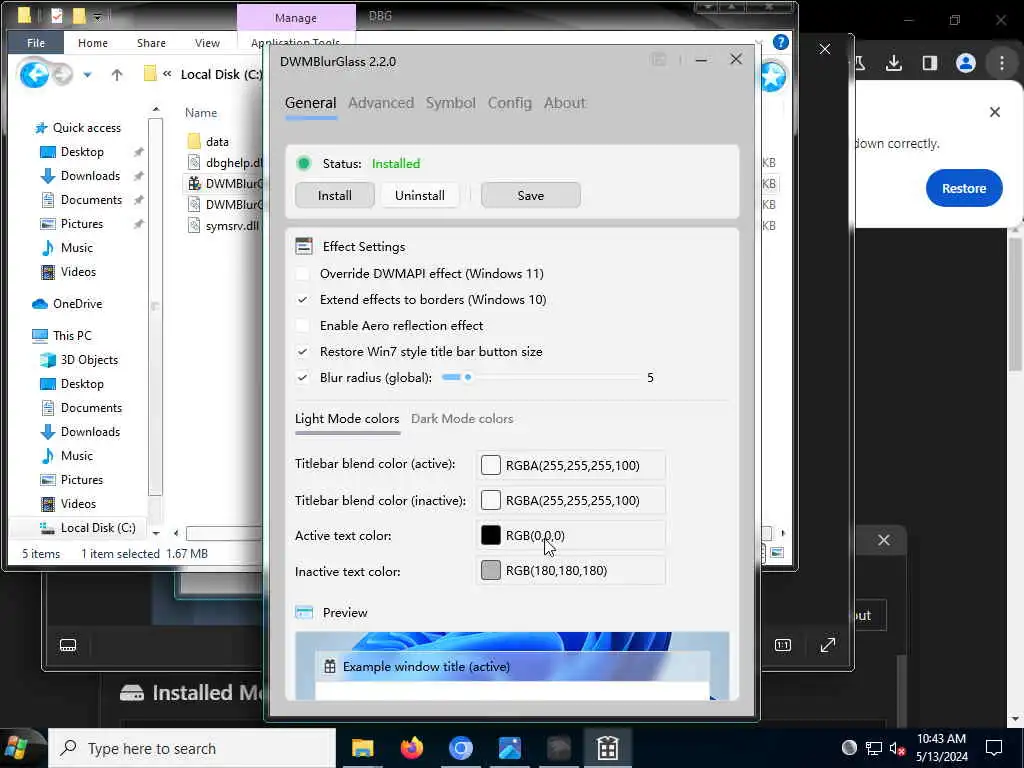The image size is (1024, 768).
Task: Click the Windows Start orb
Action: coord(17,748)
